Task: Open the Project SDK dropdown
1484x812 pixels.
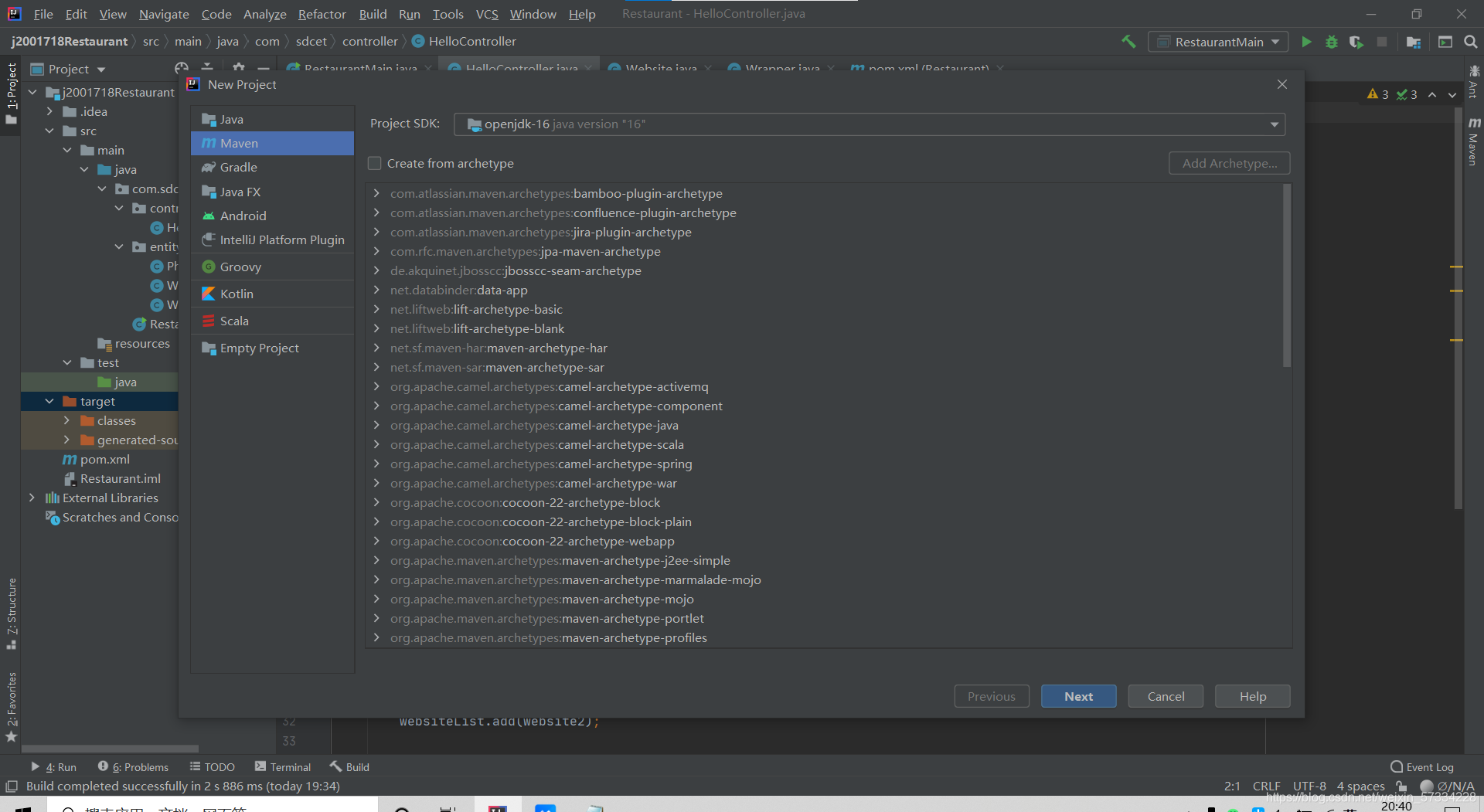Action: [870, 124]
